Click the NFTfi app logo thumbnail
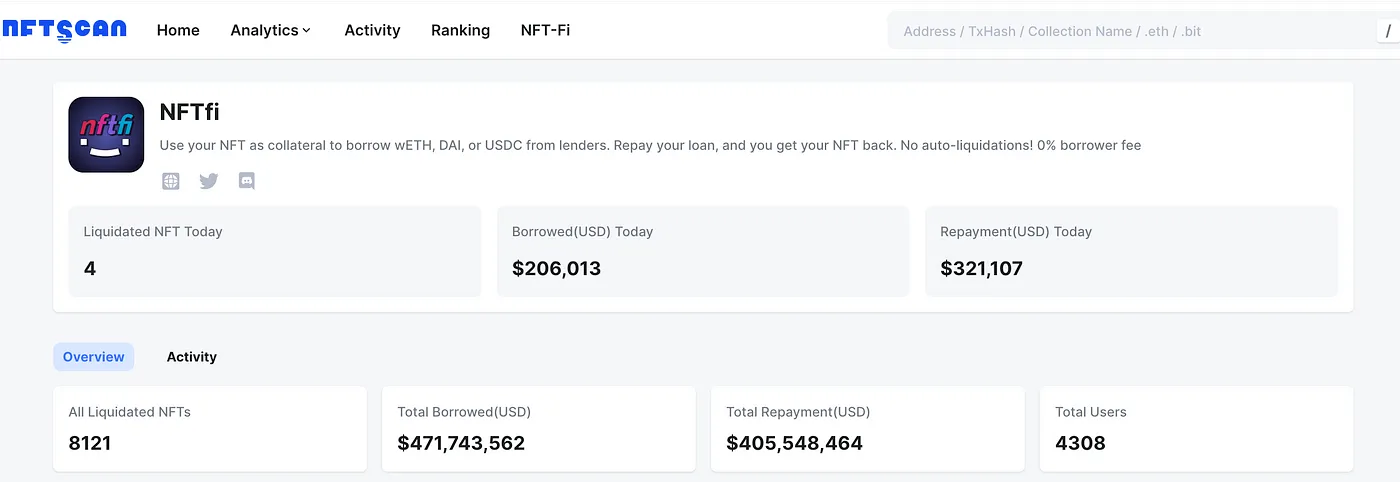The width and height of the screenshot is (1400, 482). pos(106,134)
